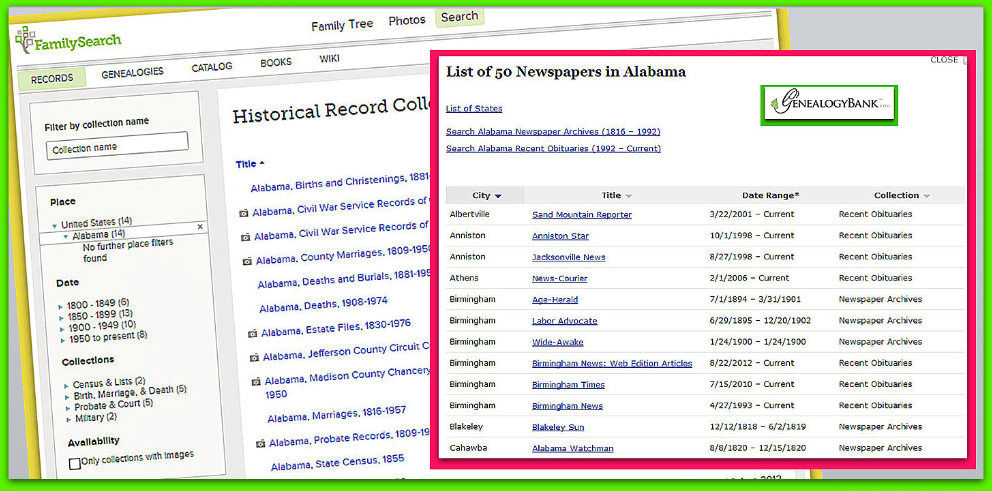Screen dimensions: 992x491
Task: Expand the 1950 to present date filter
Action: [62, 340]
